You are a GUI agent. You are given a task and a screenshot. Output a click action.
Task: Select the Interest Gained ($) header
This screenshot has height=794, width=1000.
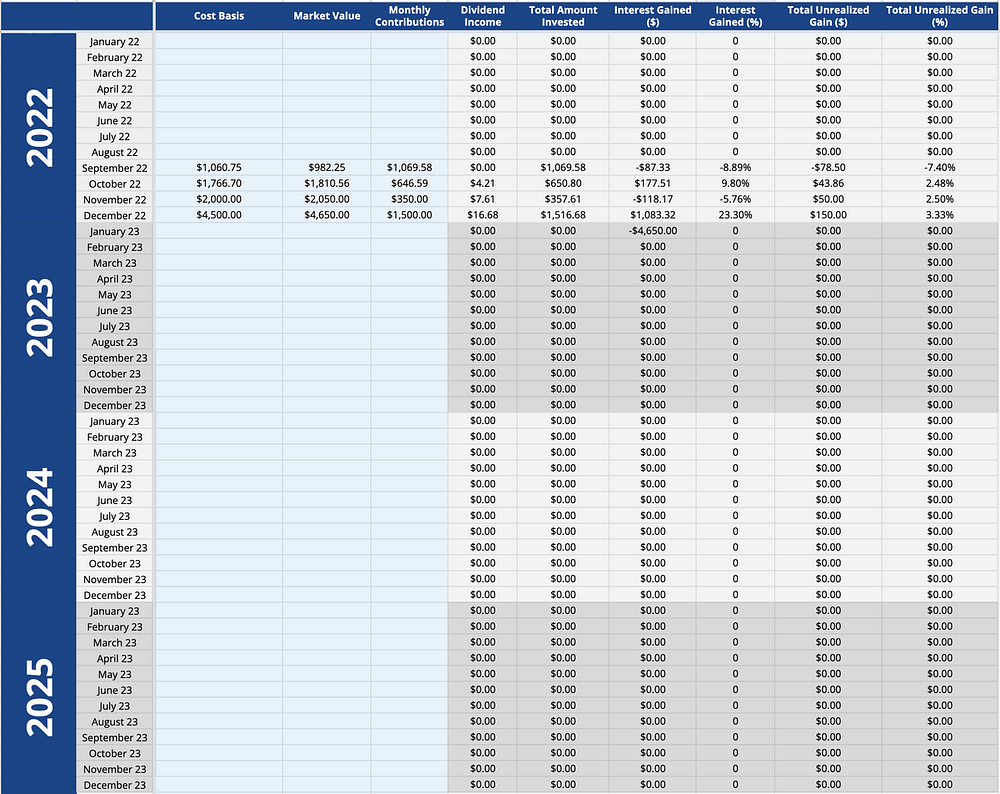click(x=652, y=16)
